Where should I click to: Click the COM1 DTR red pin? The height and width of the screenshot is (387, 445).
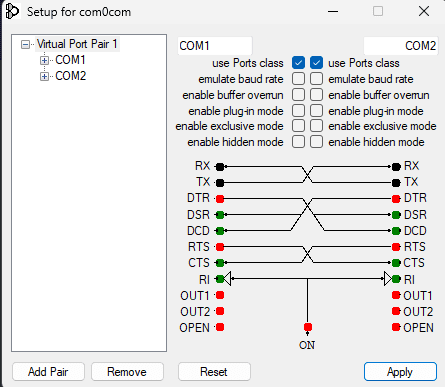point(220,199)
